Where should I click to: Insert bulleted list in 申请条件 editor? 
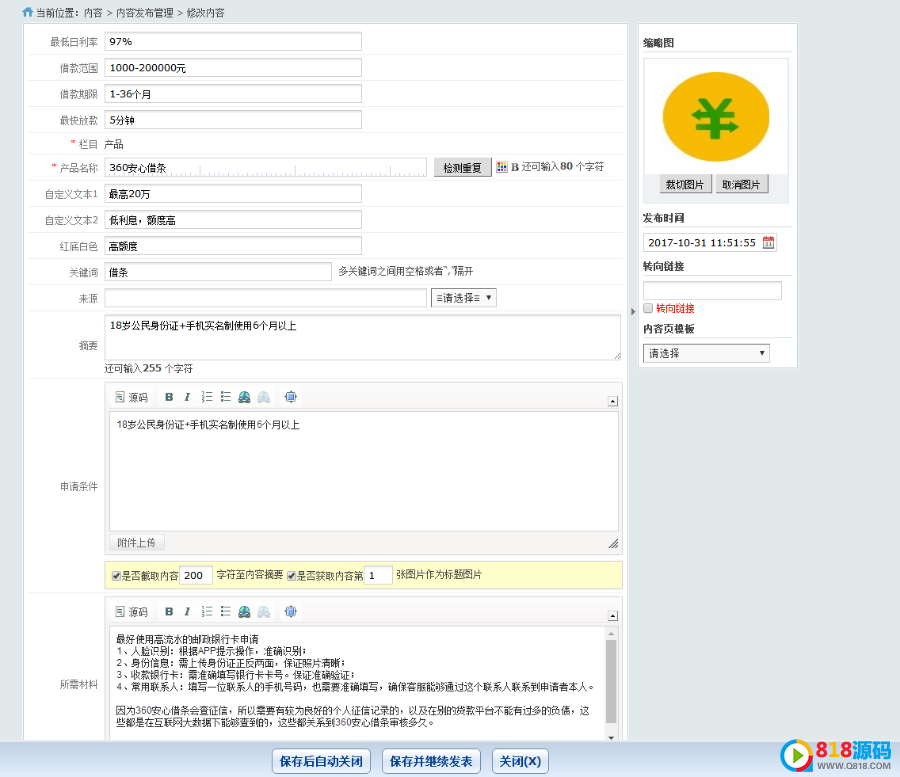tap(226, 397)
